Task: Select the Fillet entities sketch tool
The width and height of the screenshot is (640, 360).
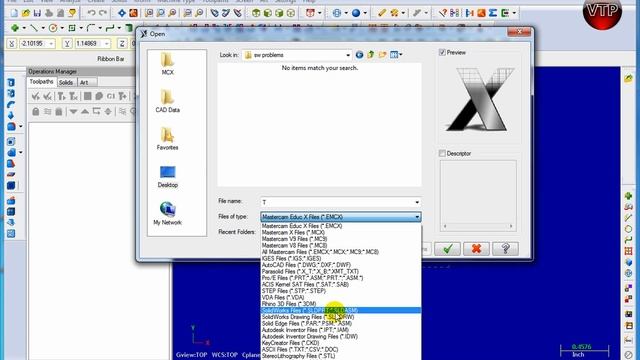Action: point(91,28)
